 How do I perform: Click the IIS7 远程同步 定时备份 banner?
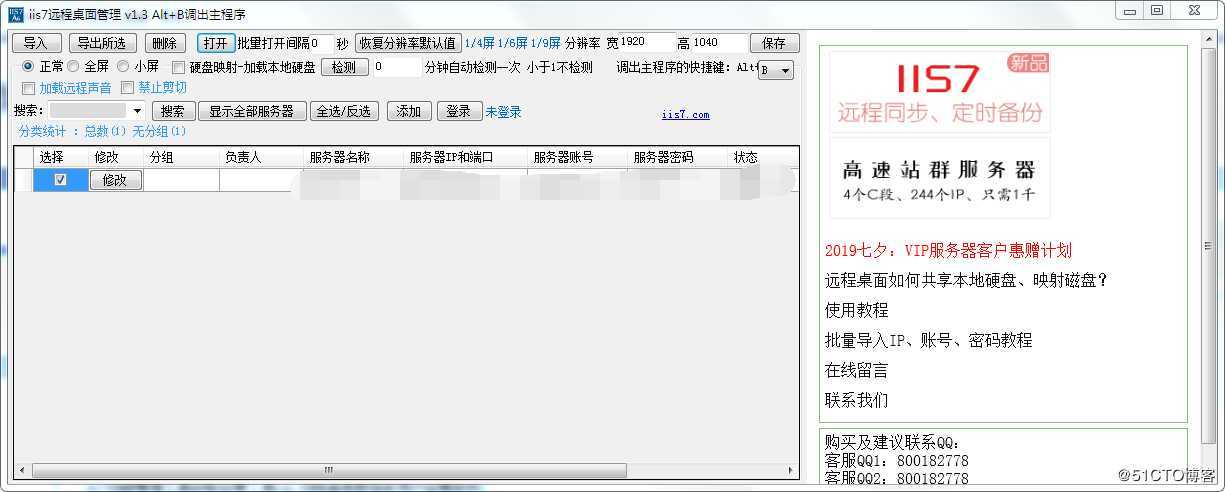[939, 90]
